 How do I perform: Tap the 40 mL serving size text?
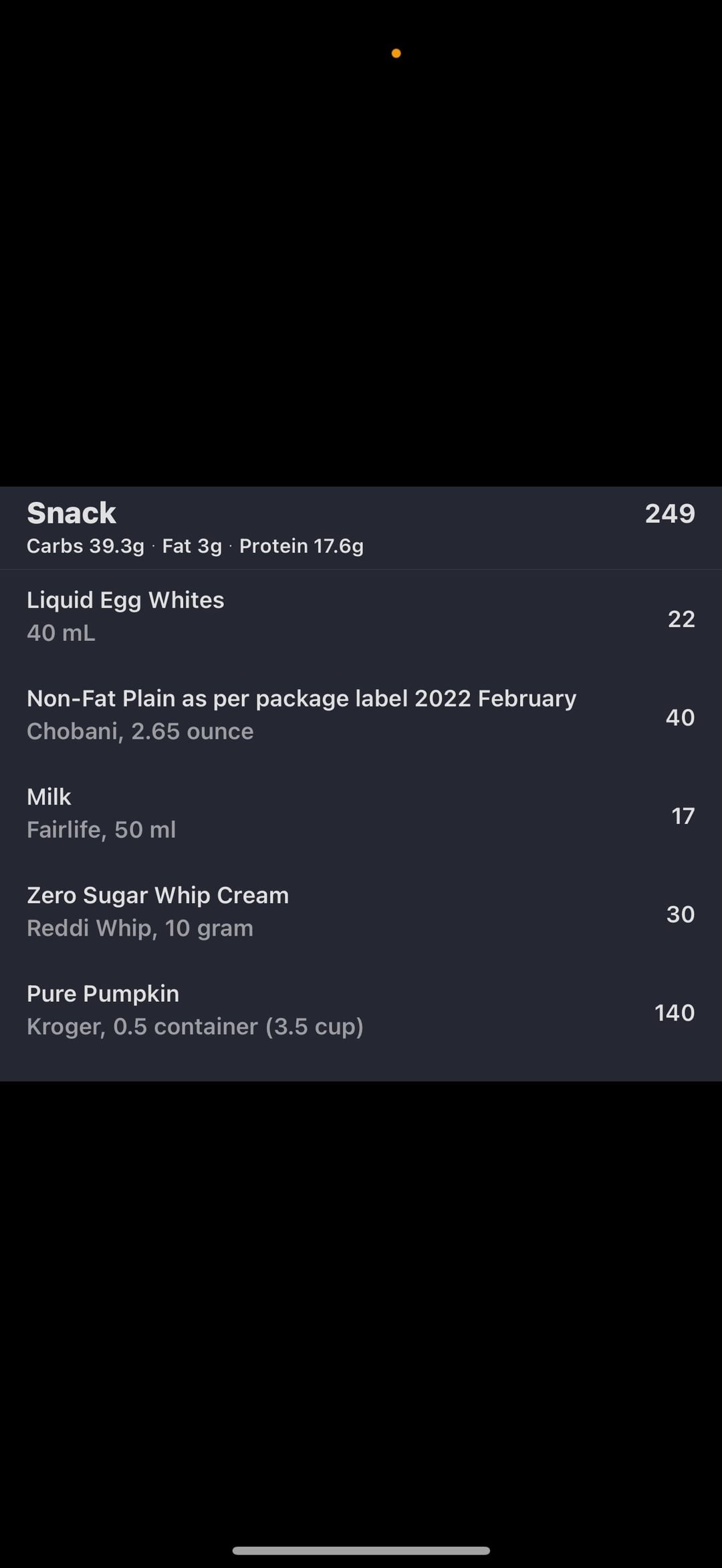[x=61, y=633]
